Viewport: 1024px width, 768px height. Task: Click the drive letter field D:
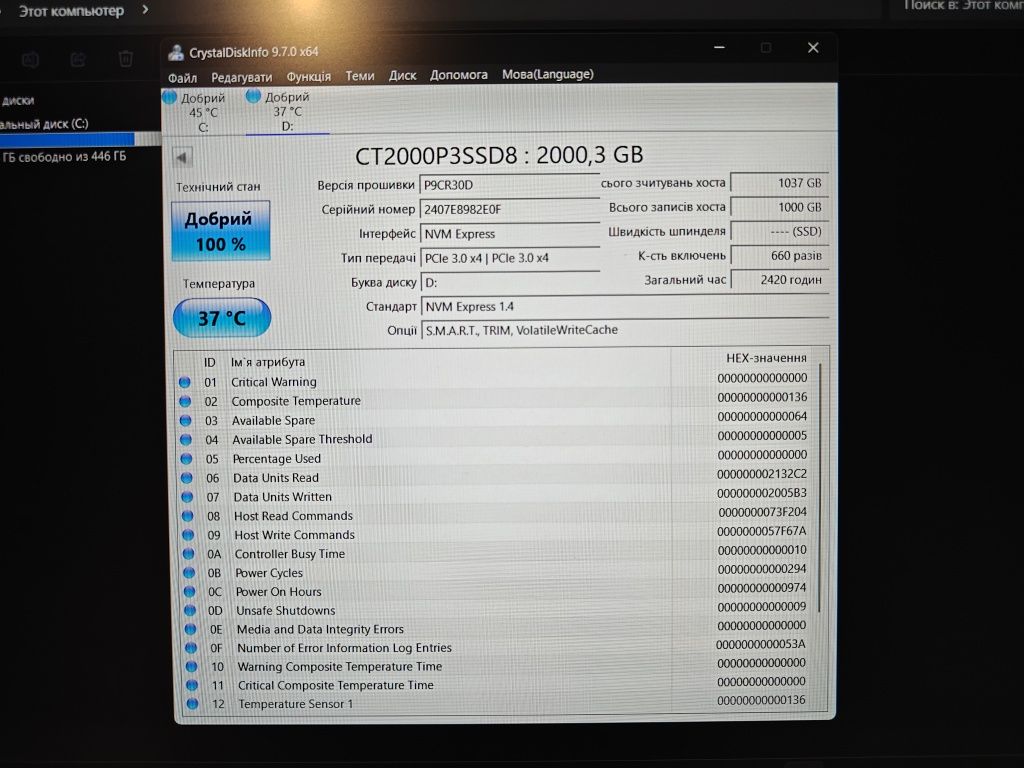pos(509,282)
